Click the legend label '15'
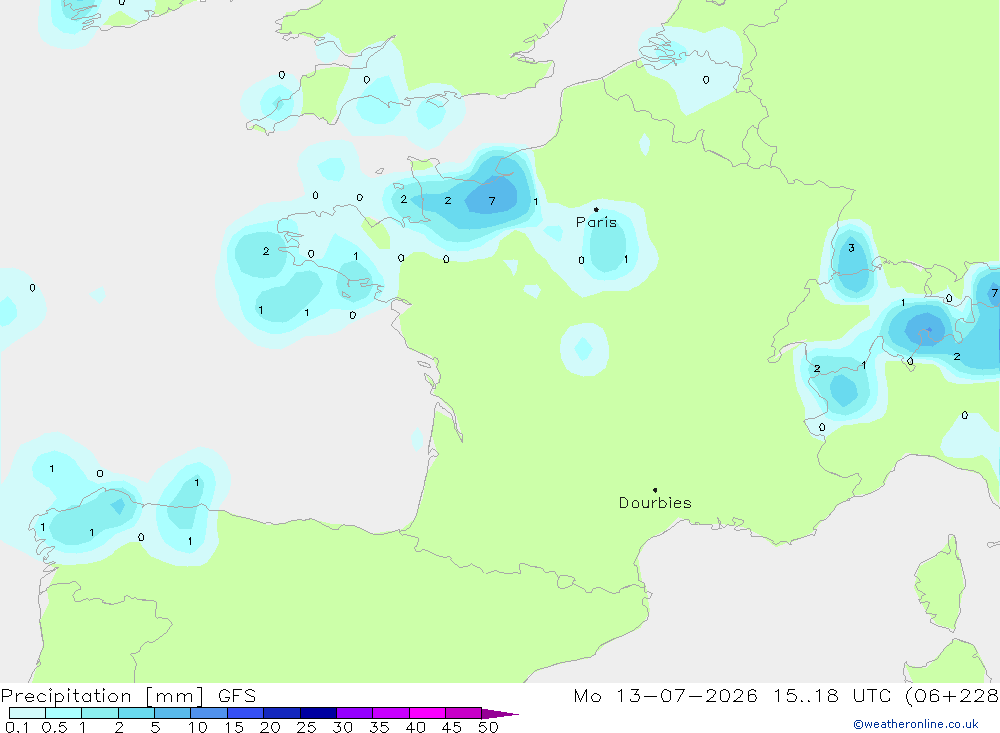This screenshot has width=1000, height=733. 234,727
